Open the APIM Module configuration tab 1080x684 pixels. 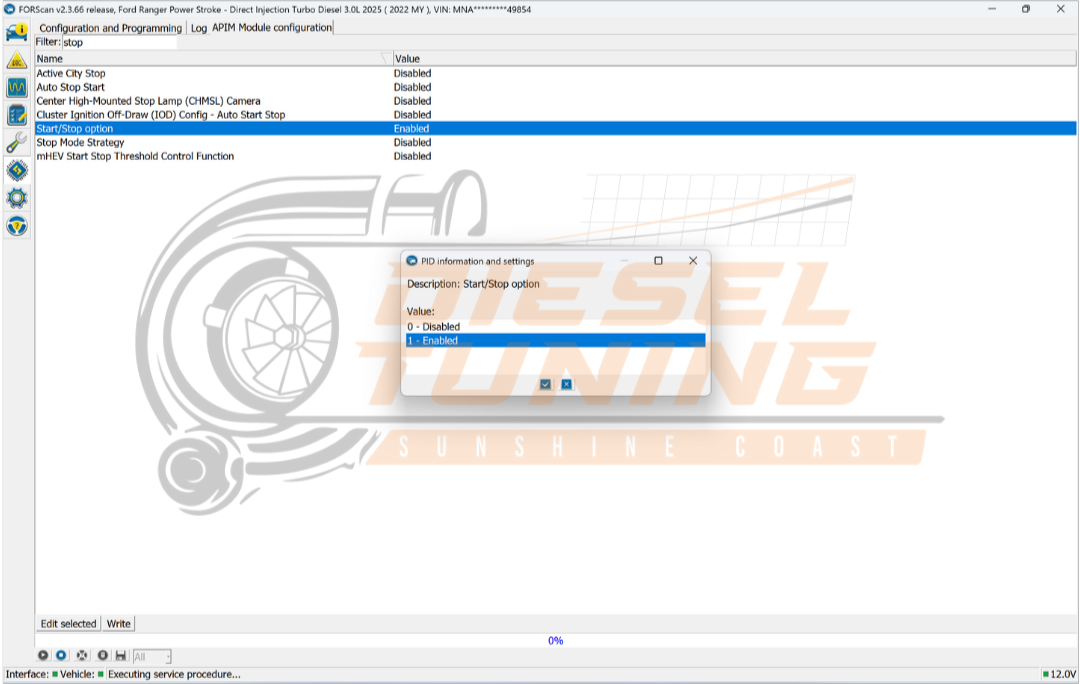coord(270,27)
